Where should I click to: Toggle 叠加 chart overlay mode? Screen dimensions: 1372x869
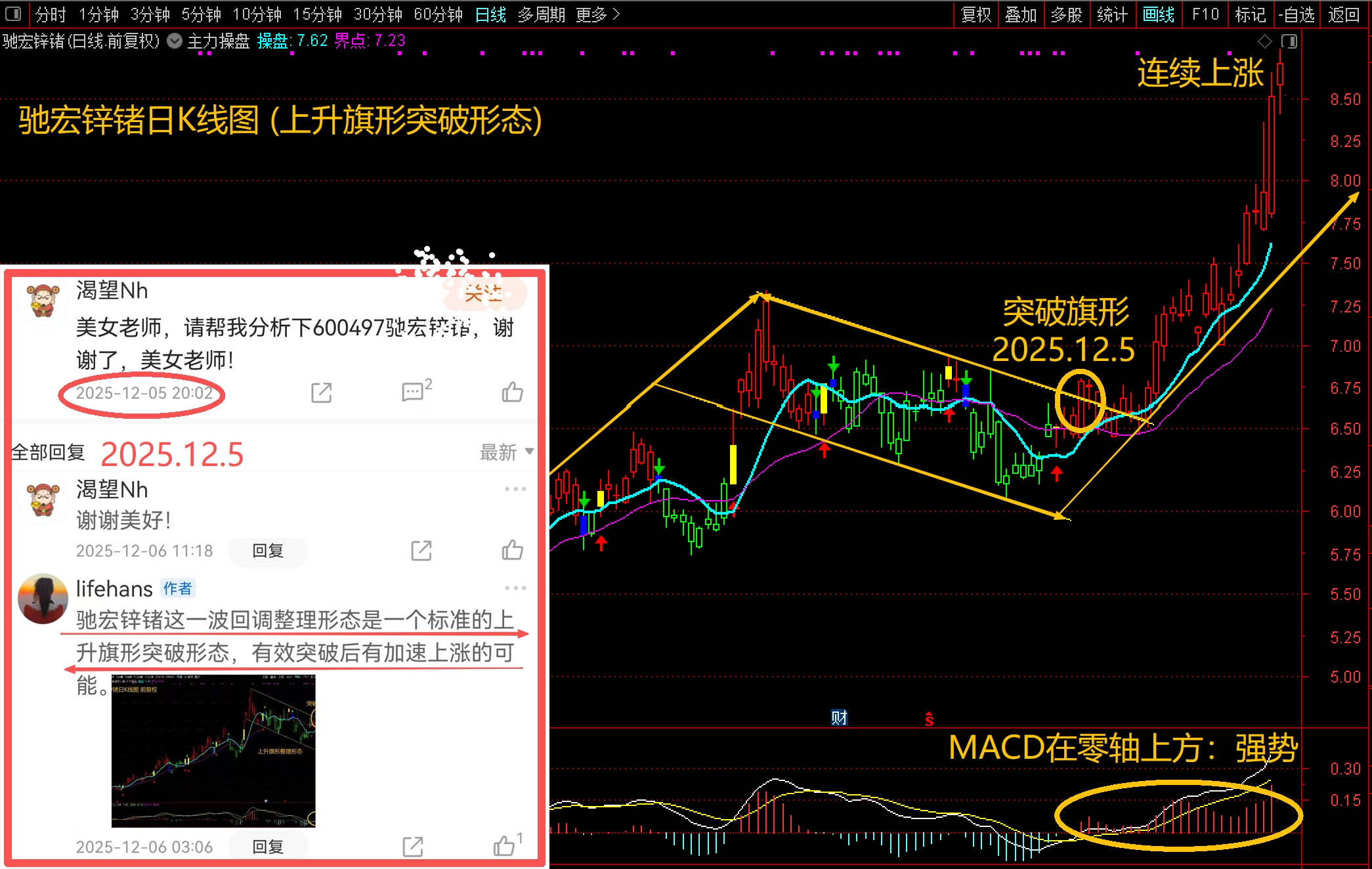coord(1021,14)
